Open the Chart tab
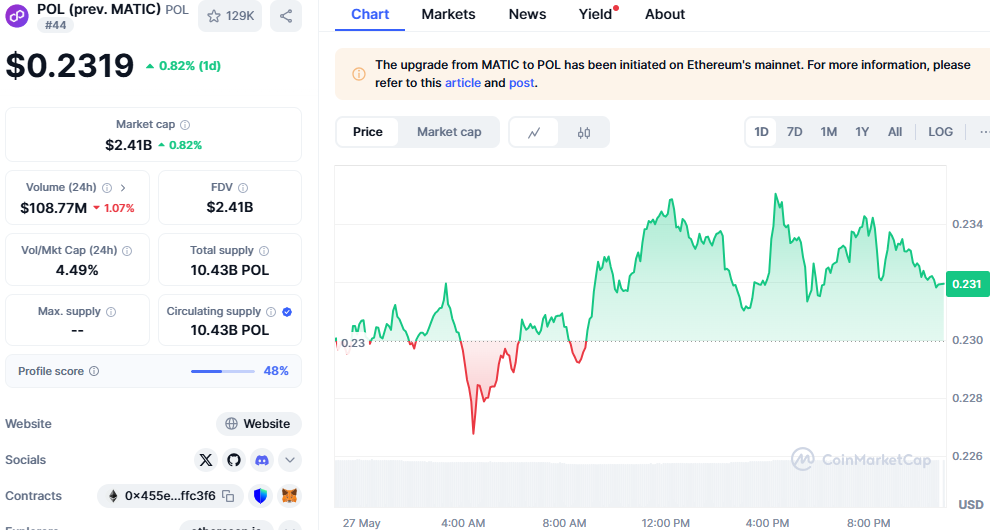Screen dimensions: 990x530 coord(370,15)
